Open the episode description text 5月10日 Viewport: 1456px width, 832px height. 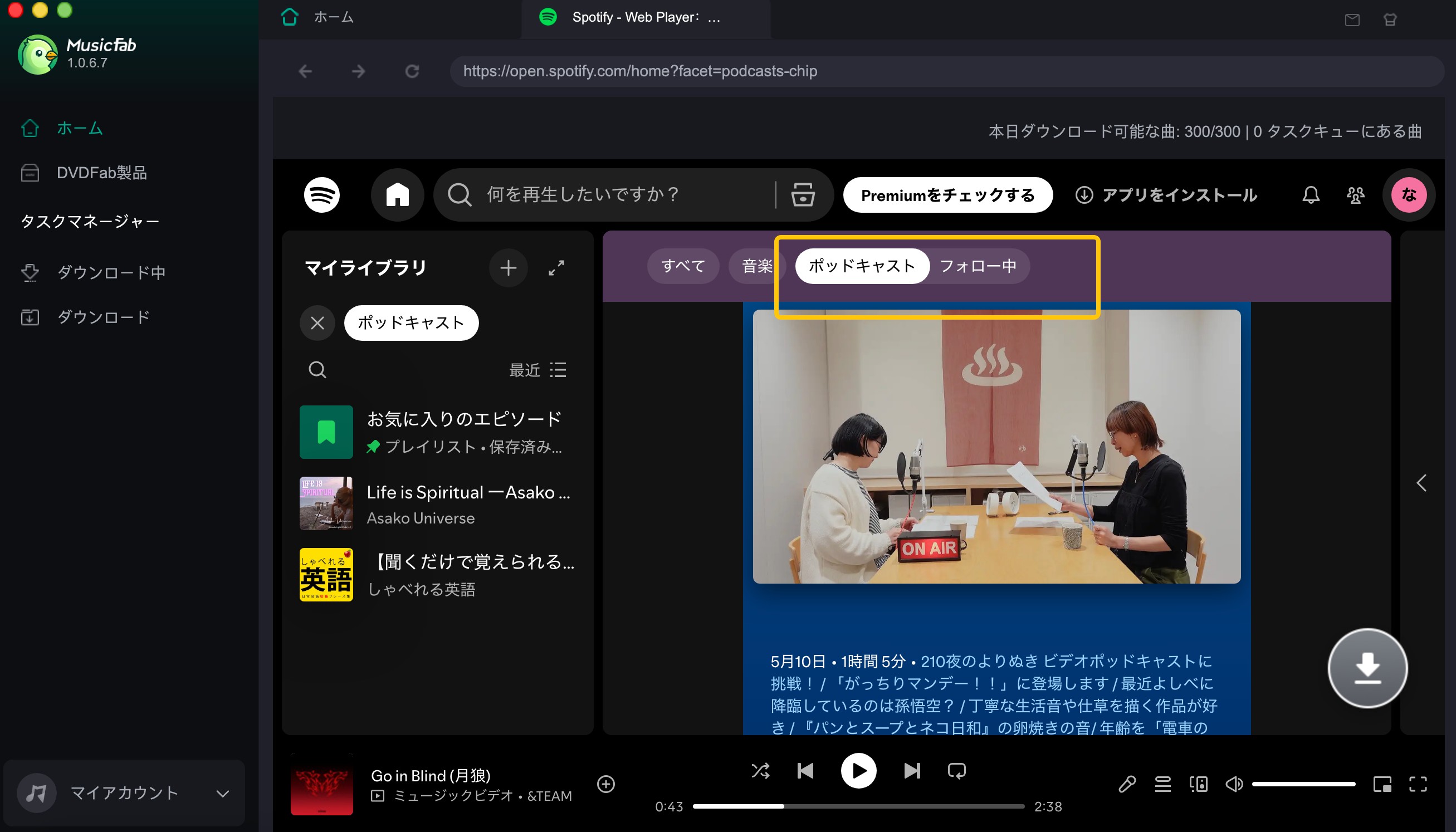pos(994,695)
